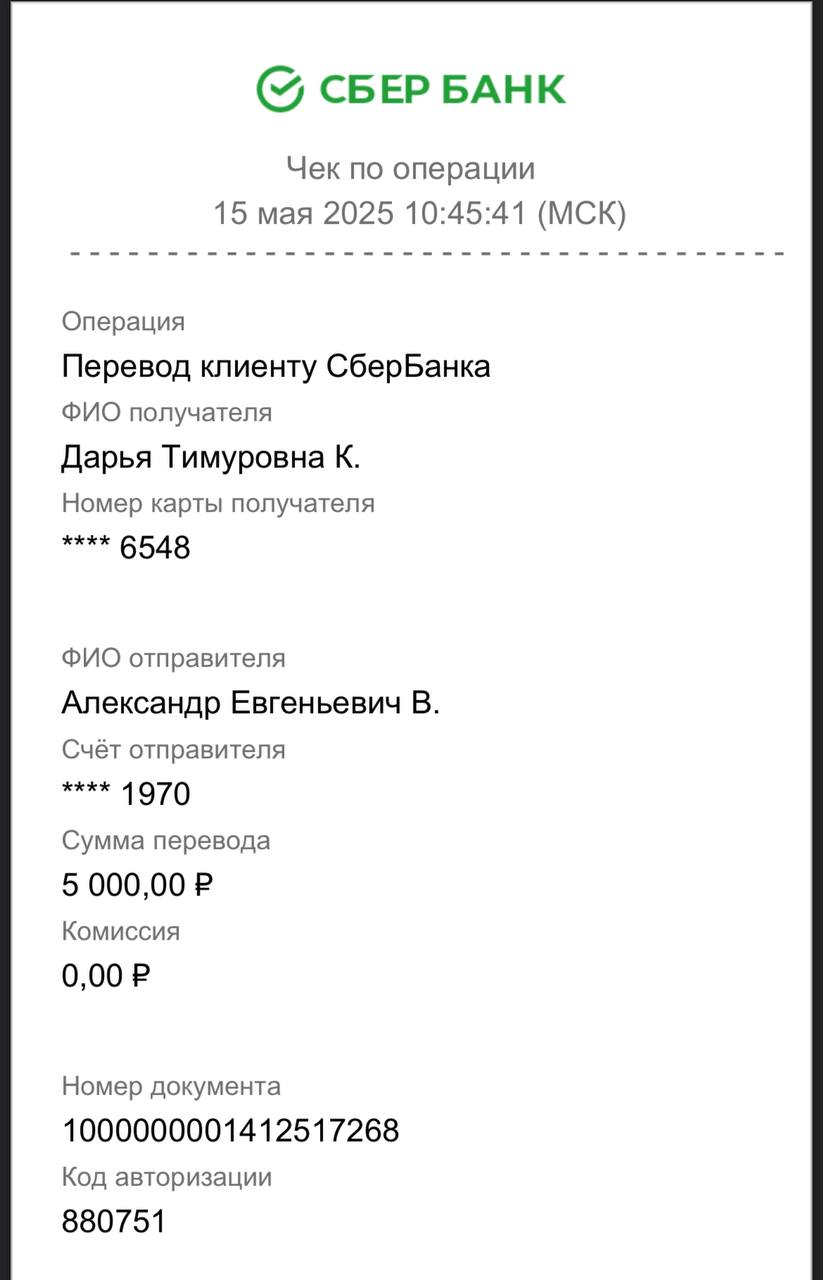The width and height of the screenshot is (823, 1280).
Task: Select authorization code 880751
Action: (x=113, y=1222)
